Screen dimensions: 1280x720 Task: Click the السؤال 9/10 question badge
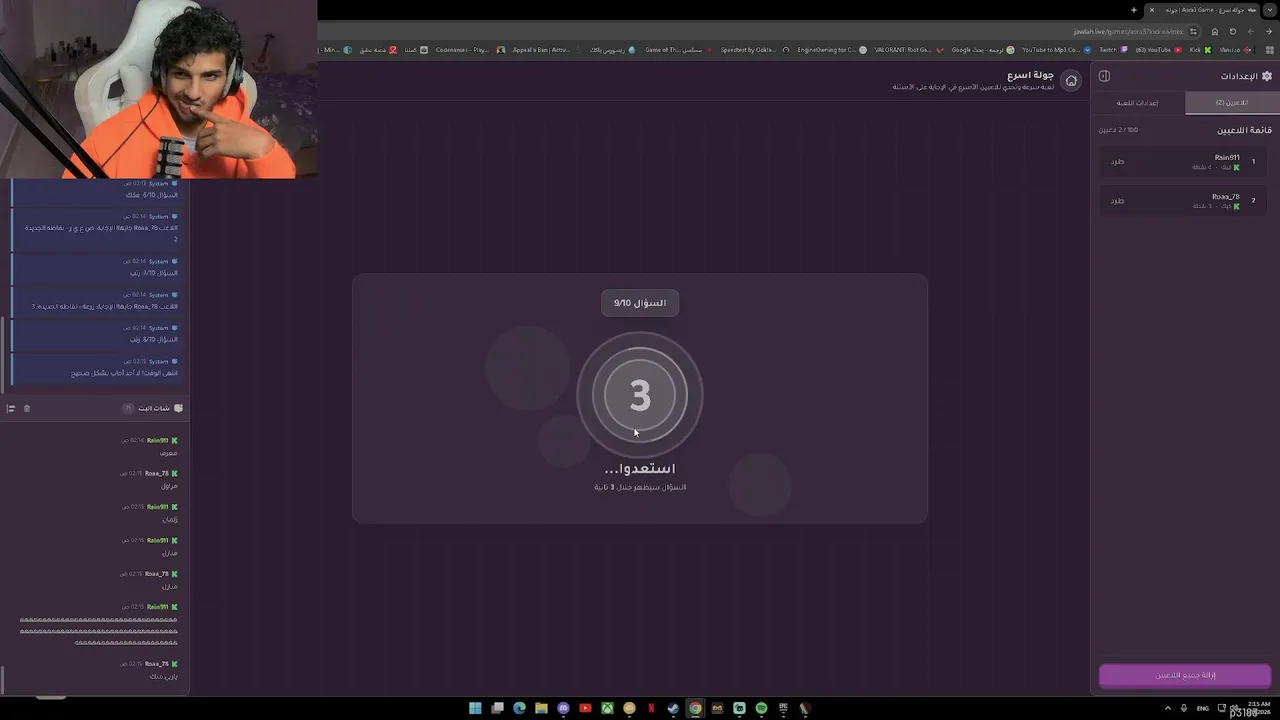[x=640, y=303]
